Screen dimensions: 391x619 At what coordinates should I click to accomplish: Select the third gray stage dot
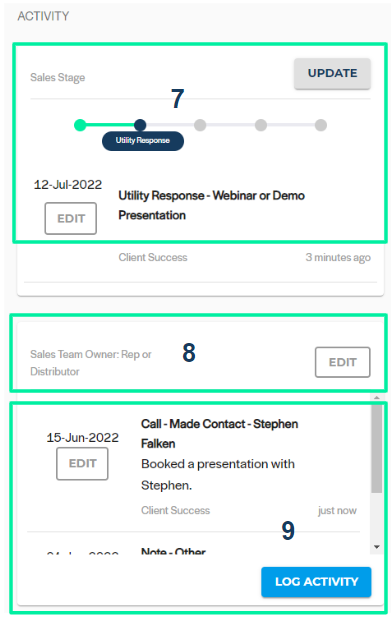pyautogui.click(x=200, y=125)
